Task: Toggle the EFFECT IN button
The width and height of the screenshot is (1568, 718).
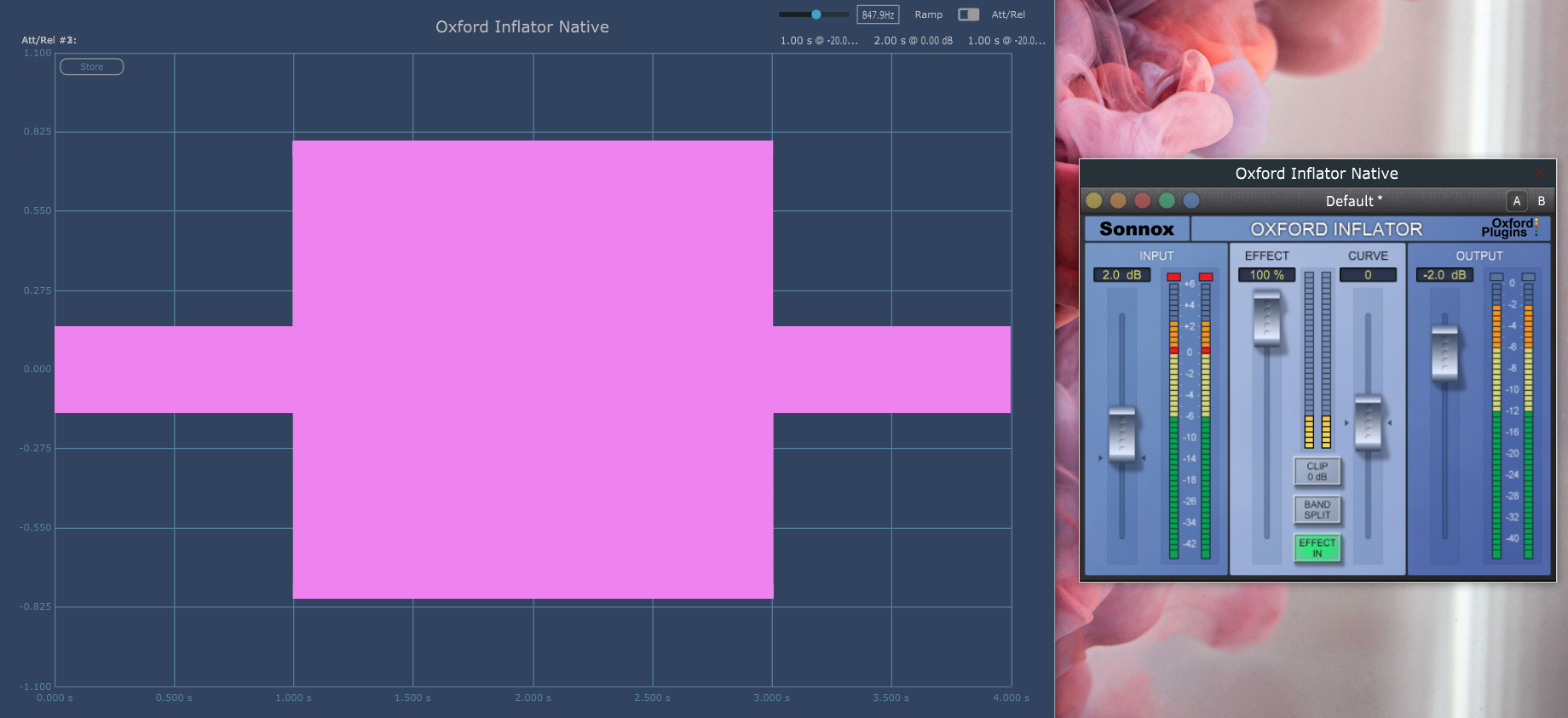Action: (1317, 548)
